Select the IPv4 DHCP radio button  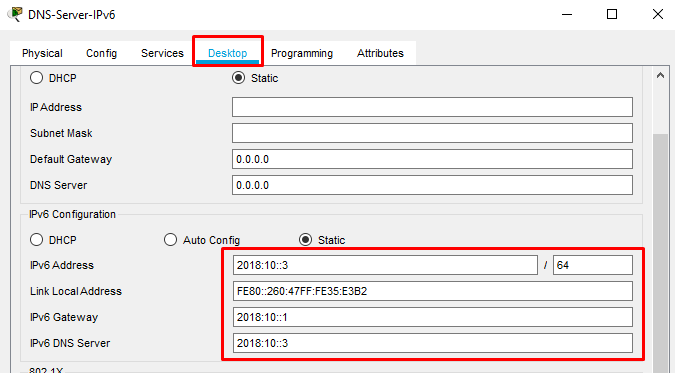pyautogui.click(x=37, y=78)
